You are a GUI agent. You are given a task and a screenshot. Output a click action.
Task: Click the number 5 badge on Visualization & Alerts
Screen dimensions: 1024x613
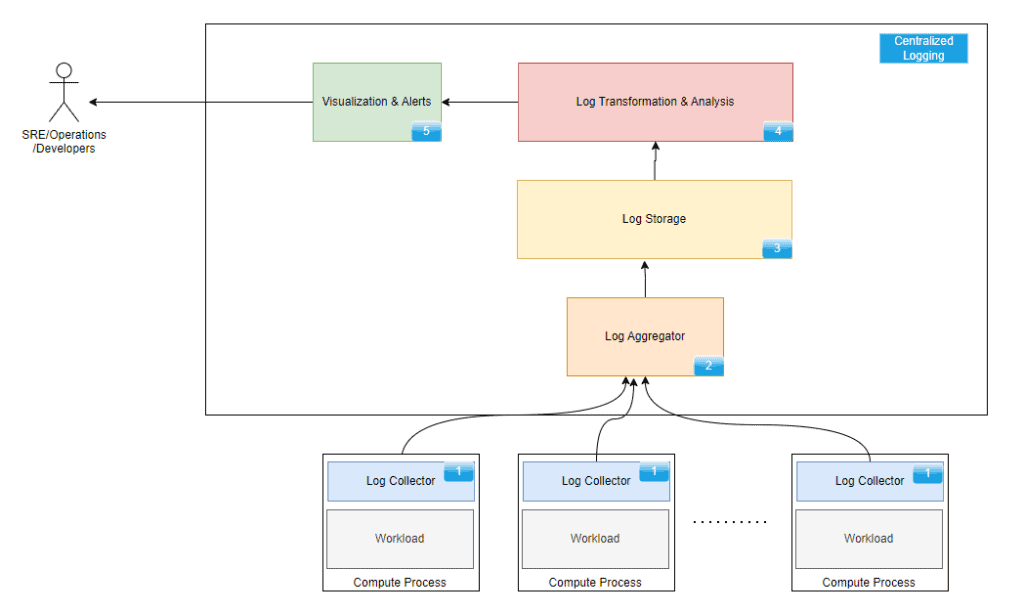(x=426, y=131)
